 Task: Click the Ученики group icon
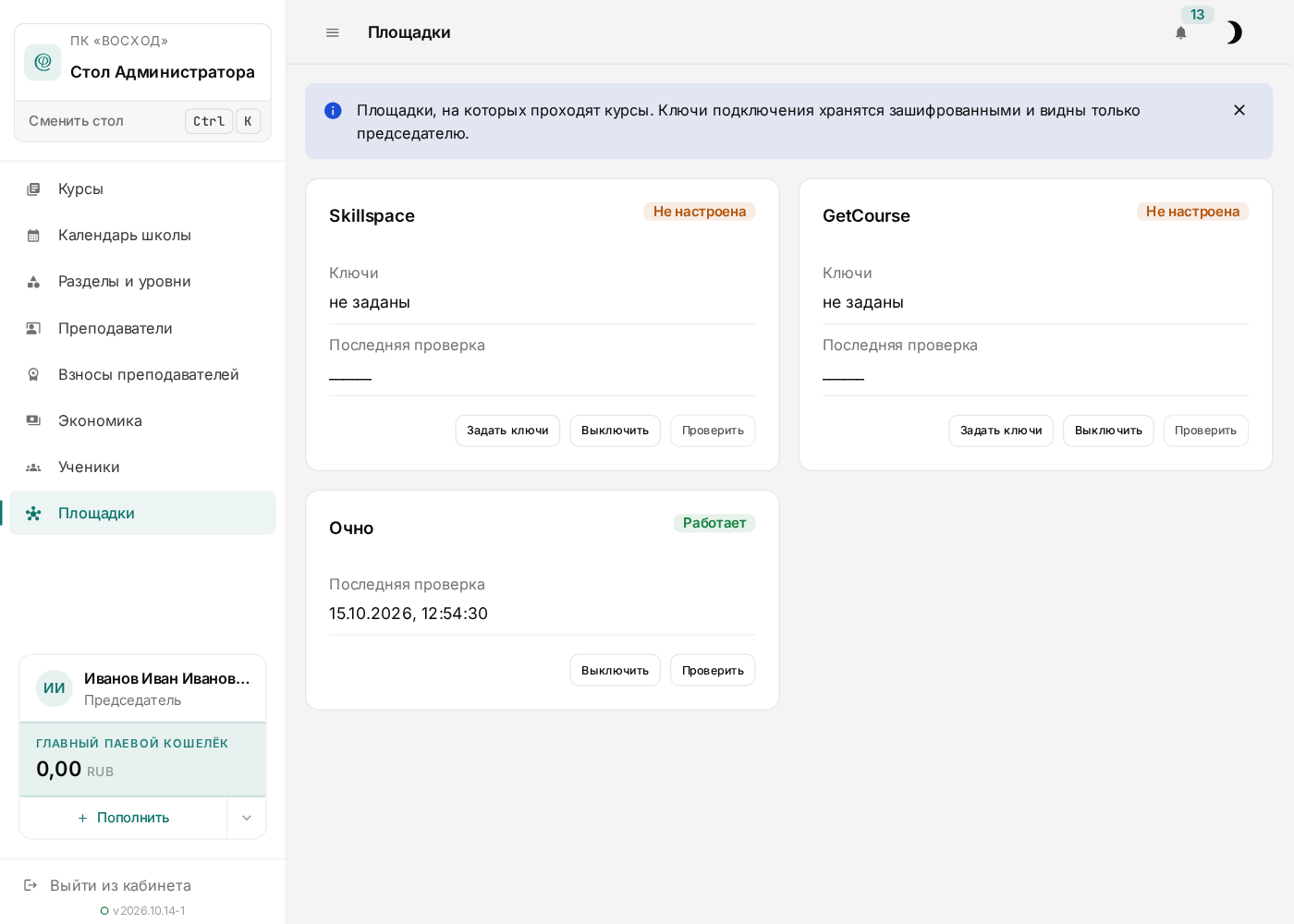tap(33, 468)
